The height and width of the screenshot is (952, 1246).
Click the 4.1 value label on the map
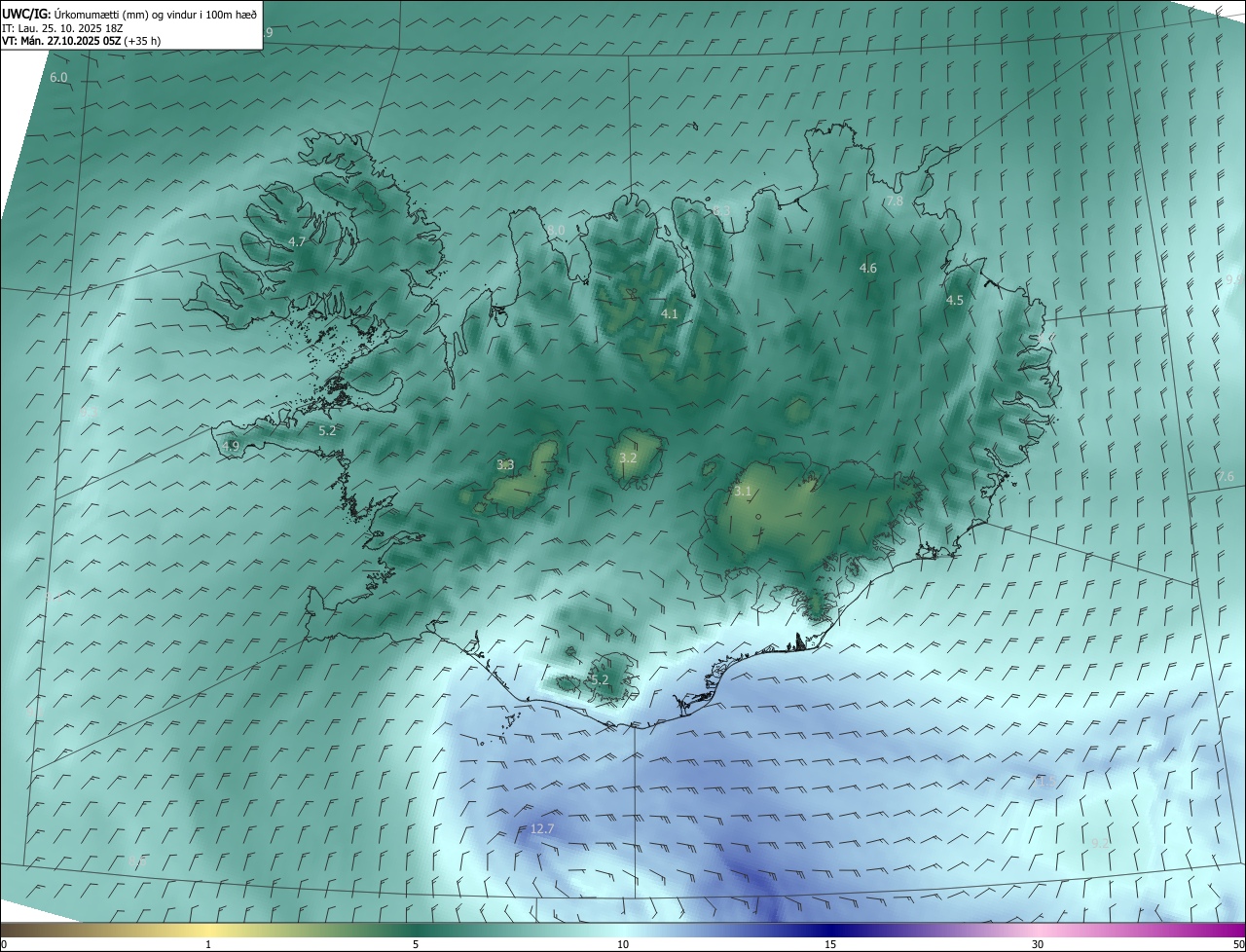669,314
